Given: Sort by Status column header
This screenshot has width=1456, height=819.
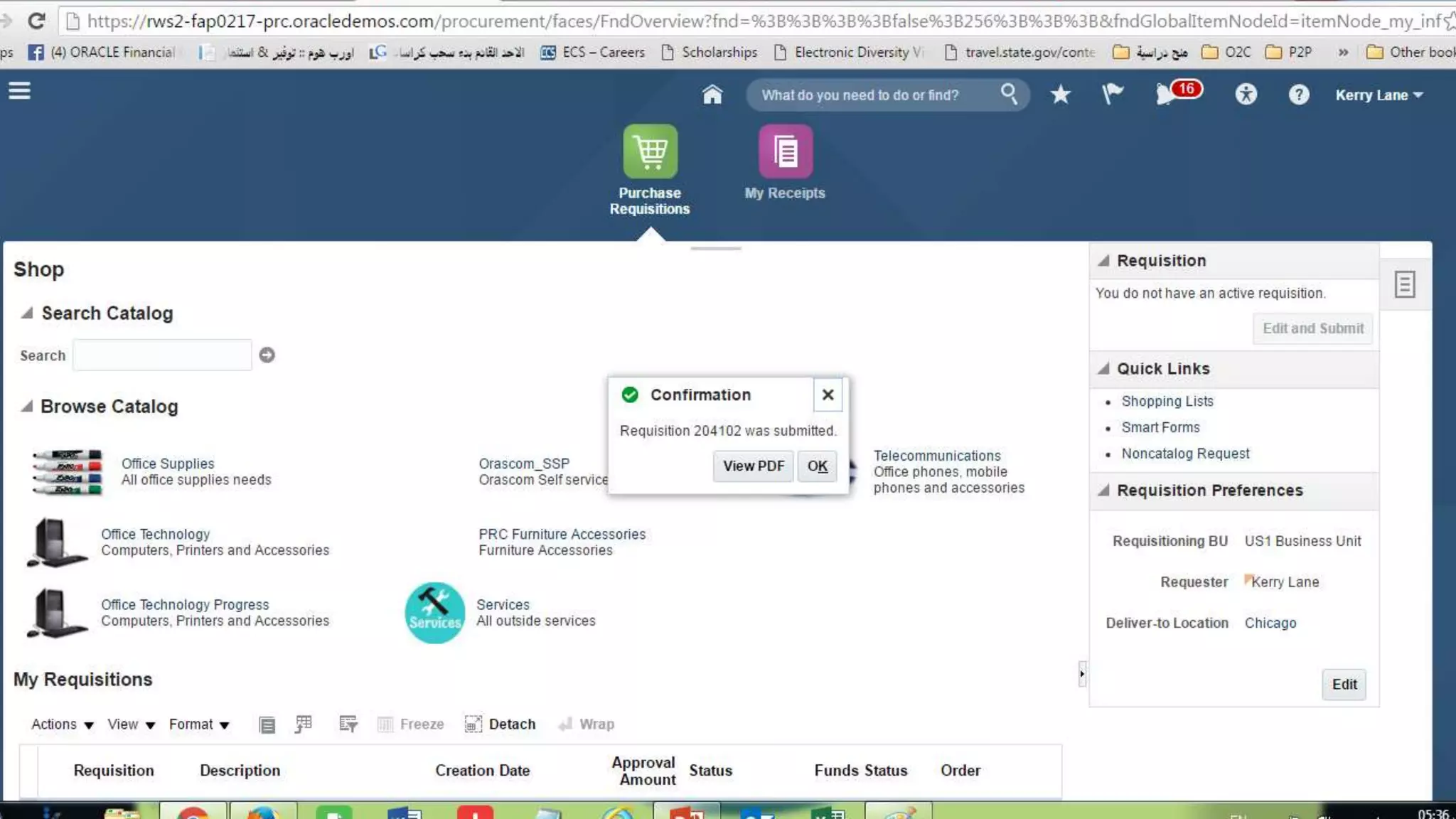Looking at the screenshot, I should [x=710, y=770].
